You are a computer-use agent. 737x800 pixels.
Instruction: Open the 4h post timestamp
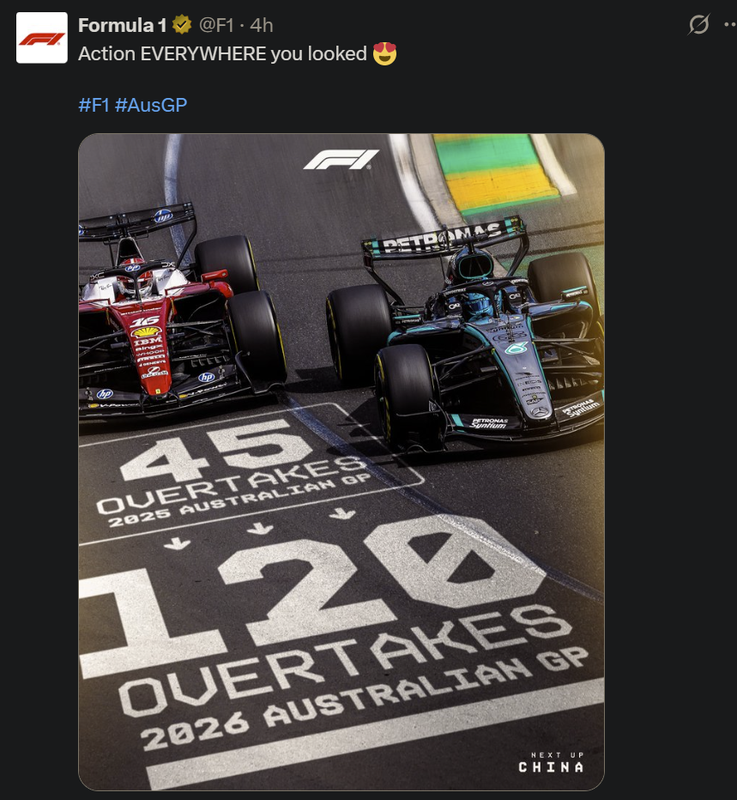(261, 25)
